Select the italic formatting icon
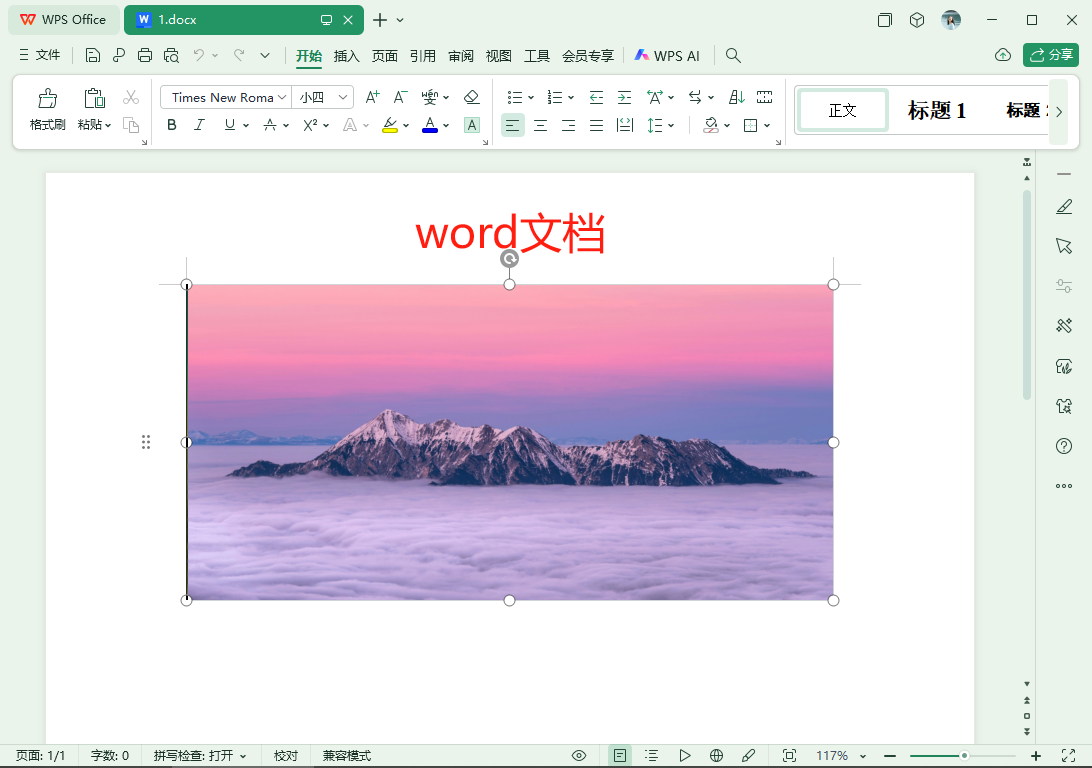Viewport: 1092px width, 768px height. tap(199, 125)
